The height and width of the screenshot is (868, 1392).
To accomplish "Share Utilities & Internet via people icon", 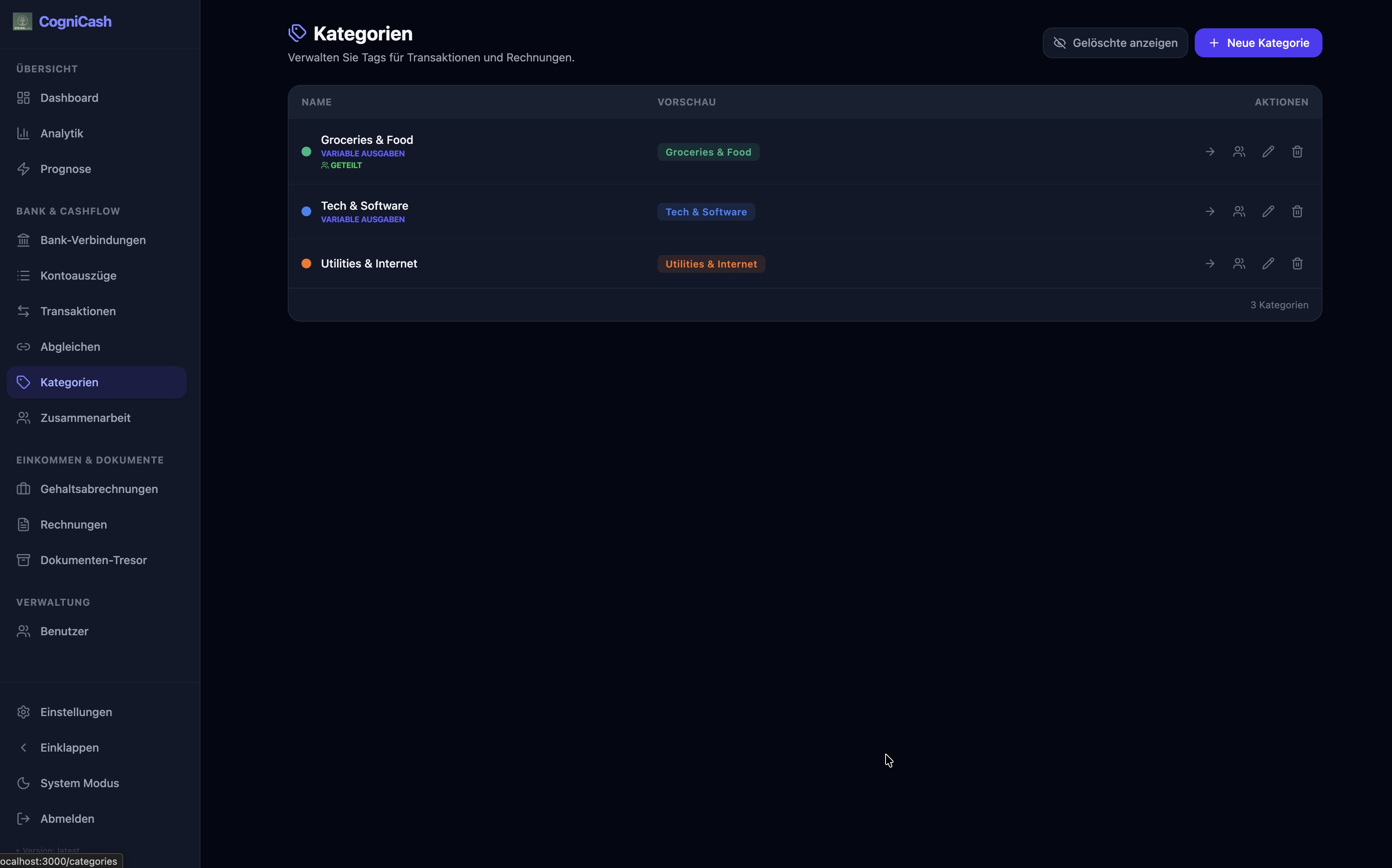I will [1239, 263].
